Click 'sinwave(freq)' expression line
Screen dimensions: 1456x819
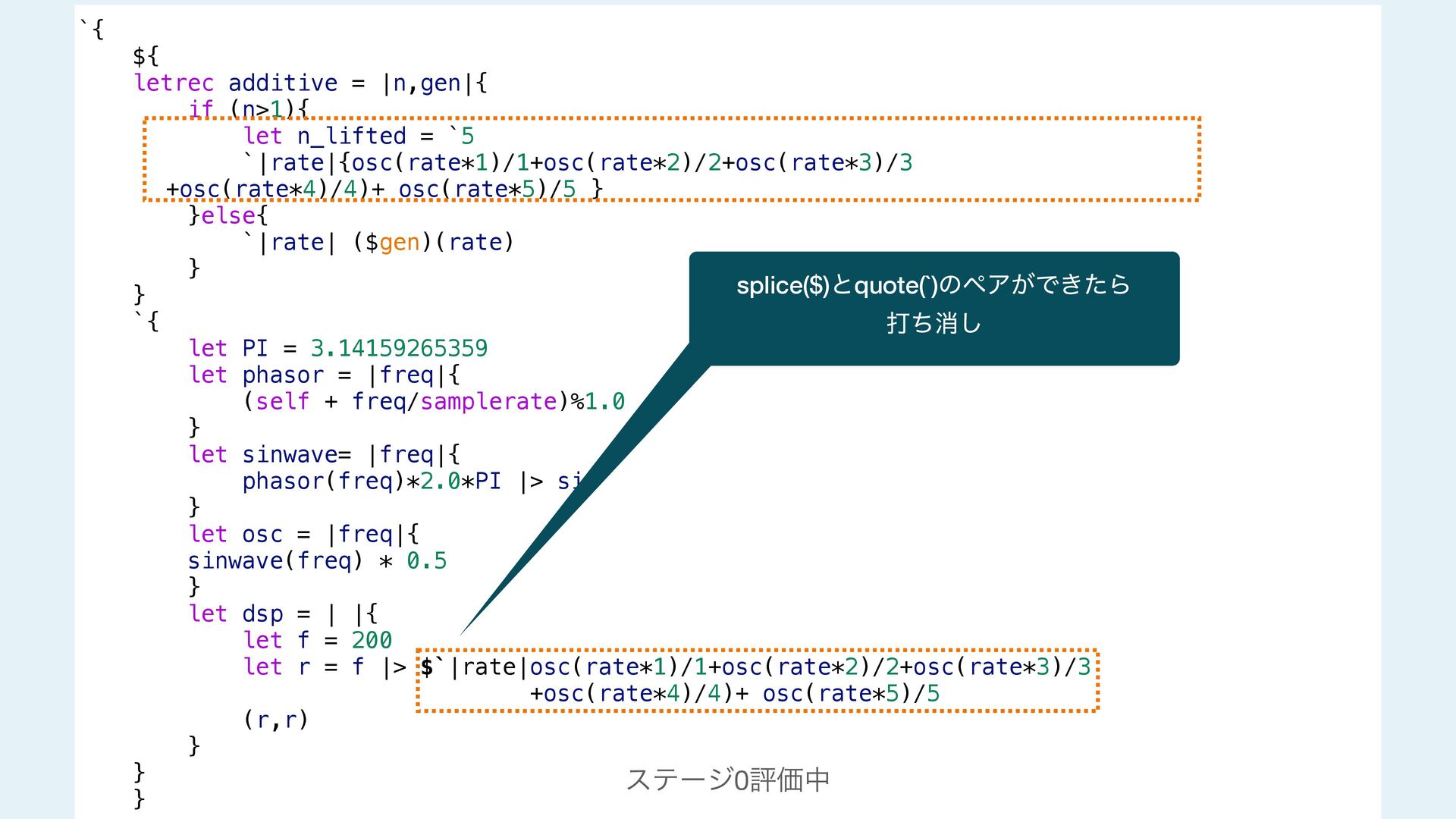click(275, 560)
